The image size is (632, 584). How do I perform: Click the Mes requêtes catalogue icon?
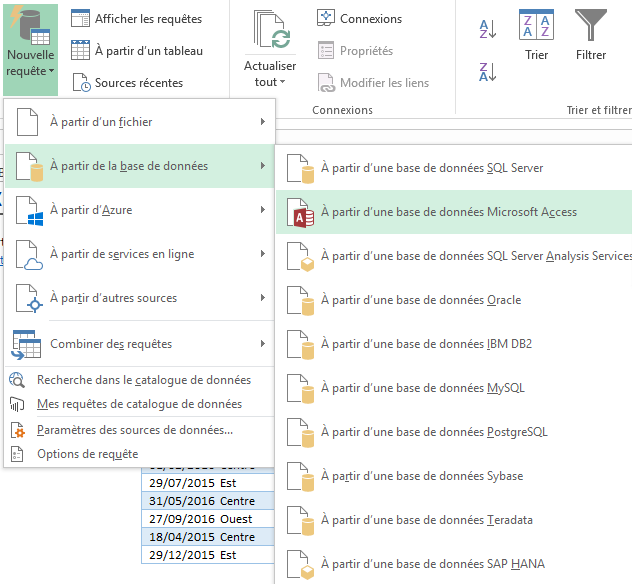[x=17, y=404]
